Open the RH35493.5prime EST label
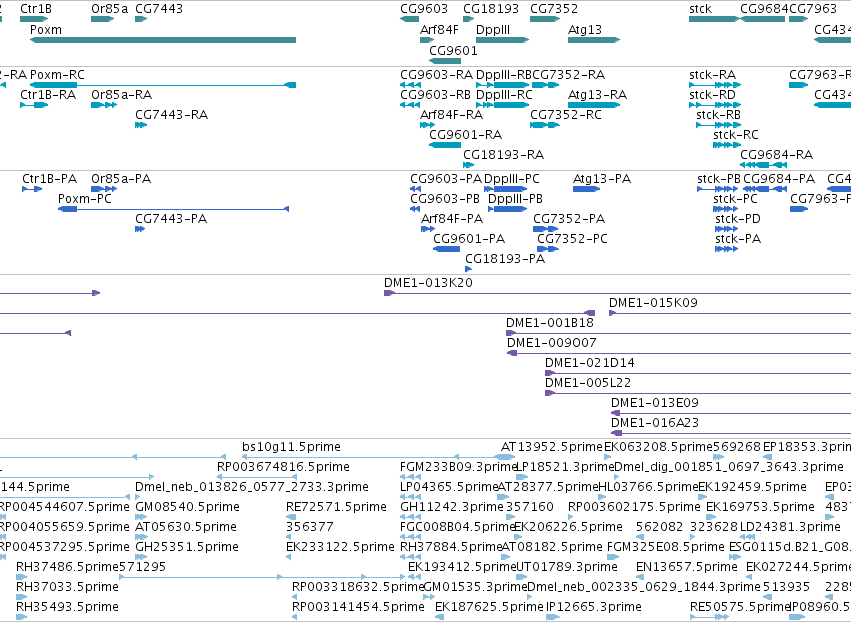Viewport: 851px width, 622px height. tap(67, 607)
